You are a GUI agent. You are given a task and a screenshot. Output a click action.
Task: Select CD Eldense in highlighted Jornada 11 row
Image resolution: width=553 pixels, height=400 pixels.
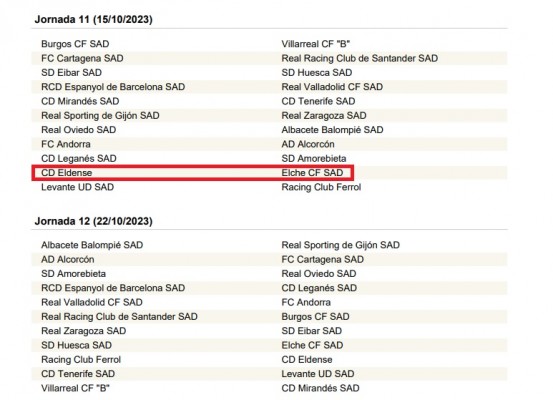pyautogui.click(x=67, y=173)
